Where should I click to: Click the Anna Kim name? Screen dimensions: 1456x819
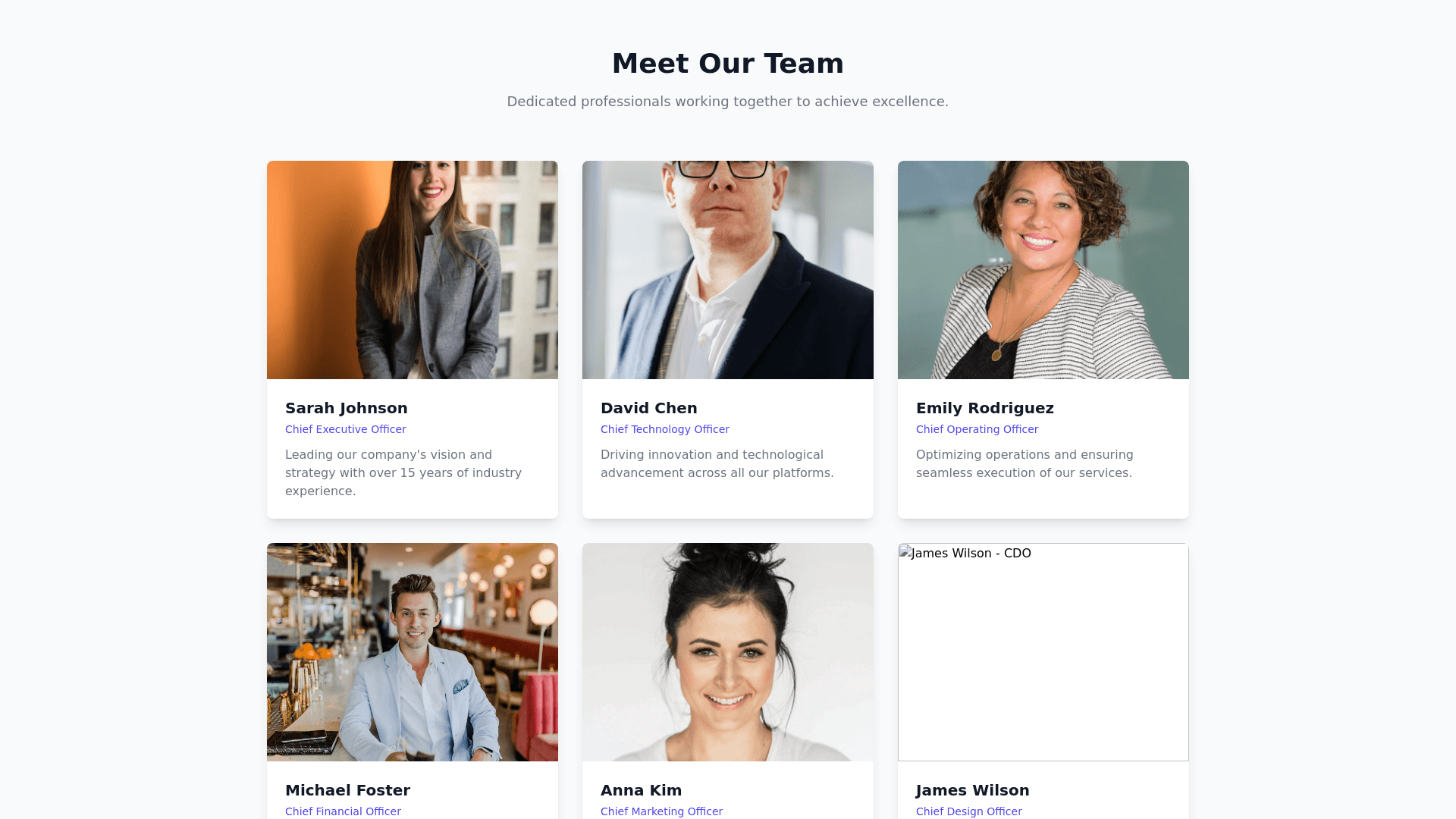[642, 790]
